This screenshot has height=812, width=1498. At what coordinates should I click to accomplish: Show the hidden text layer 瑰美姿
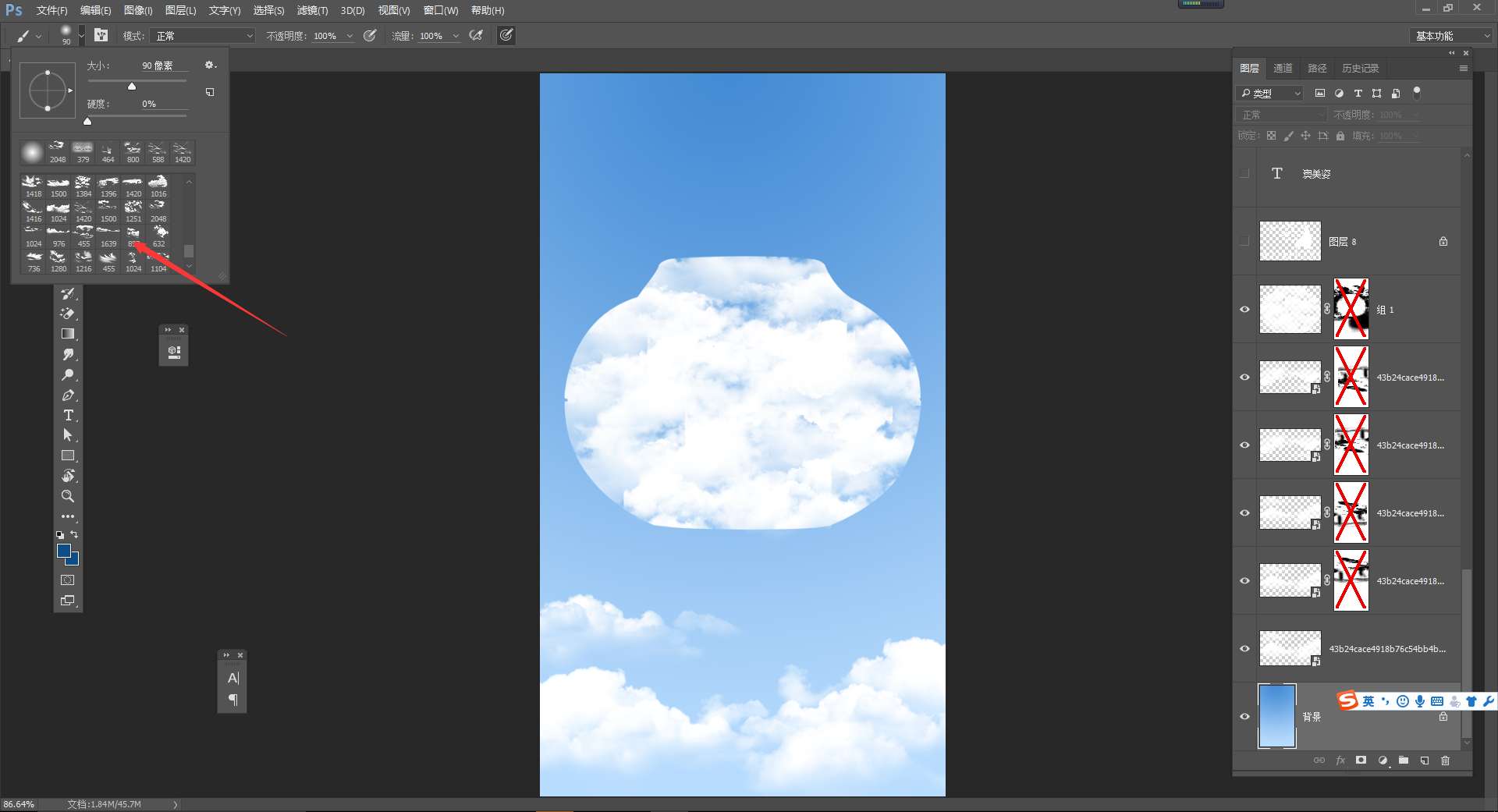point(1244,173)
